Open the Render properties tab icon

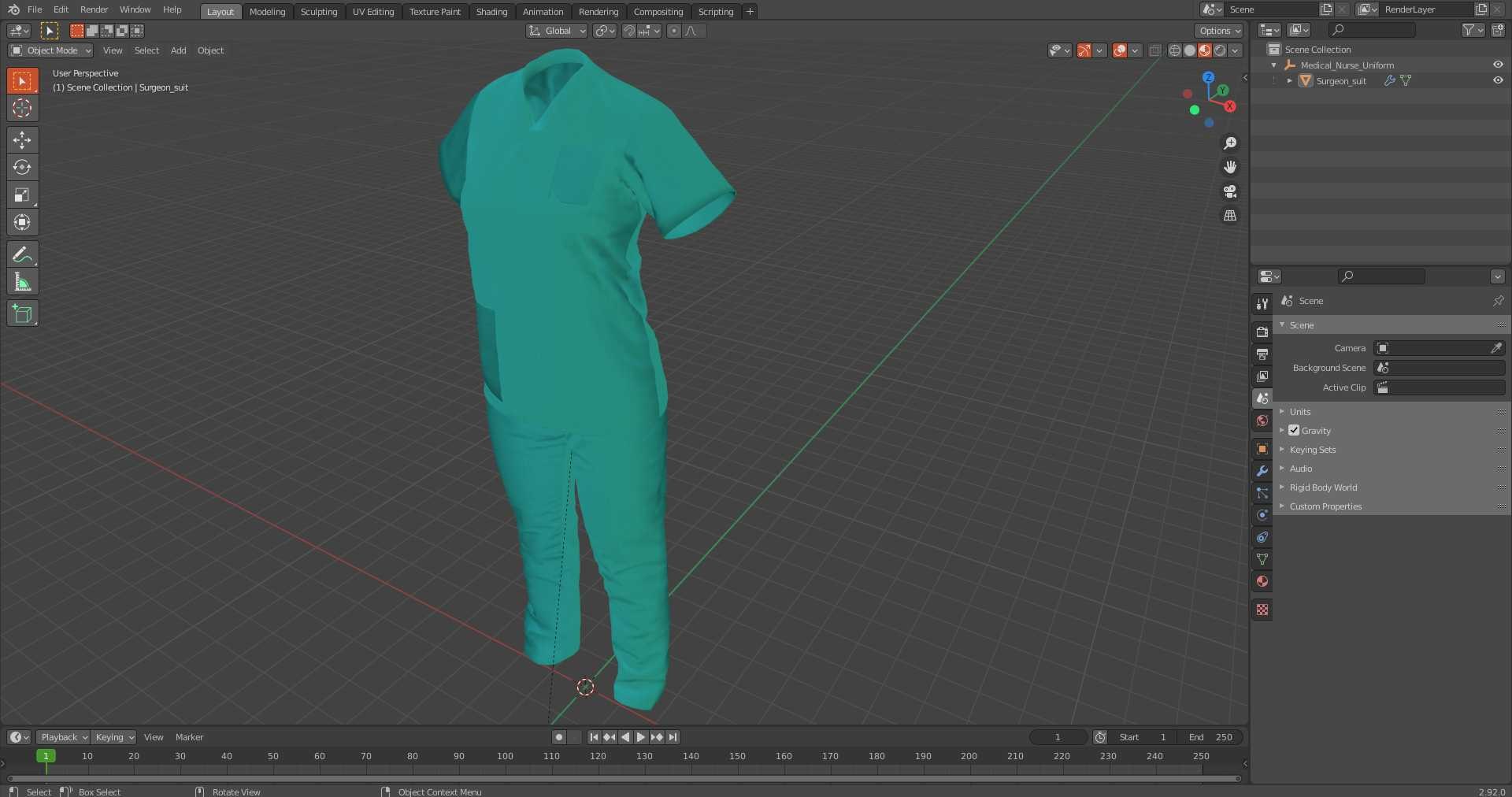tap(1262, 332)
